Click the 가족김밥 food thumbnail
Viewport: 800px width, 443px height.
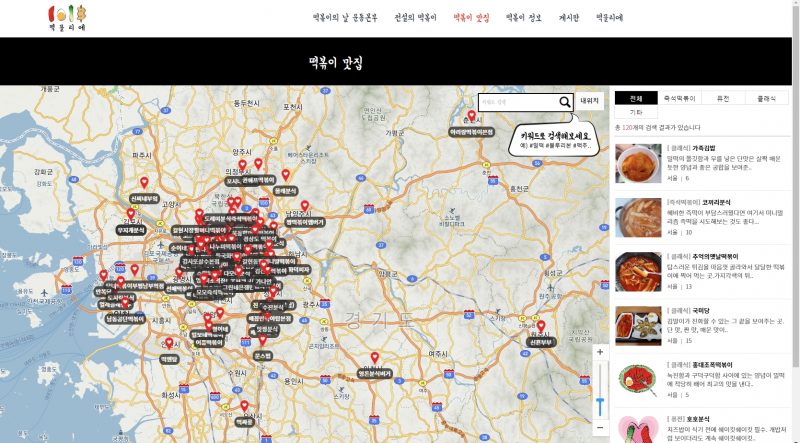point(638,163)
